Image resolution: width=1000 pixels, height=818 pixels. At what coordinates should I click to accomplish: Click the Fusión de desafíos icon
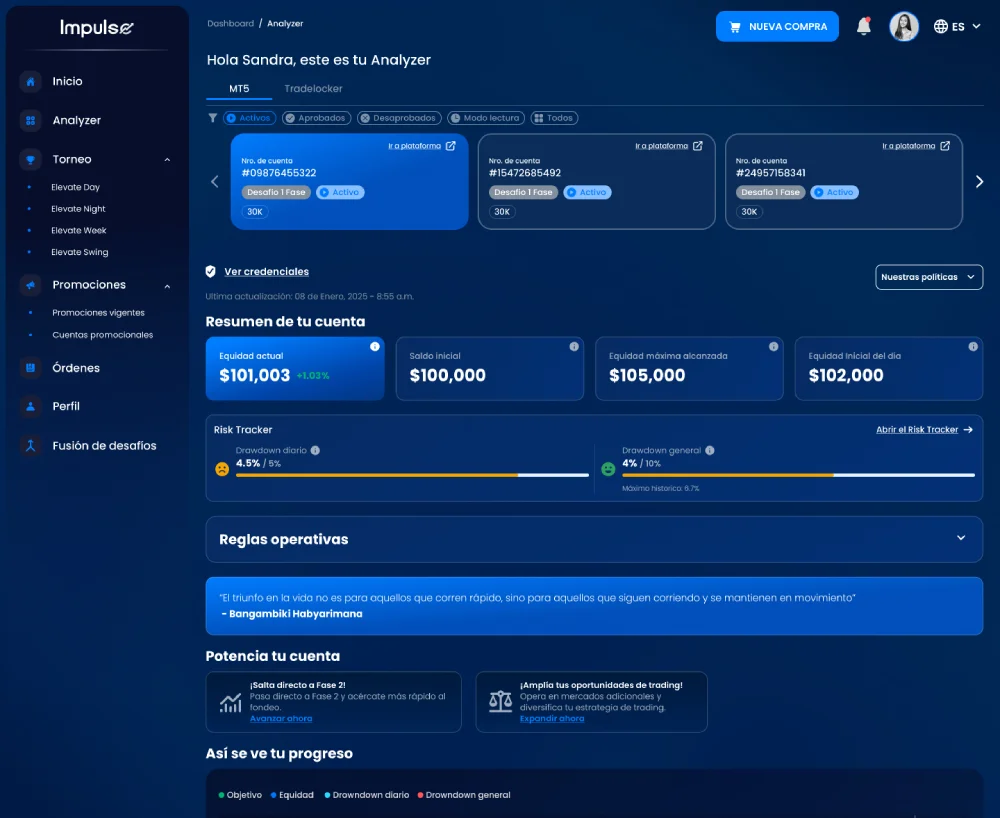coord(30,446)
